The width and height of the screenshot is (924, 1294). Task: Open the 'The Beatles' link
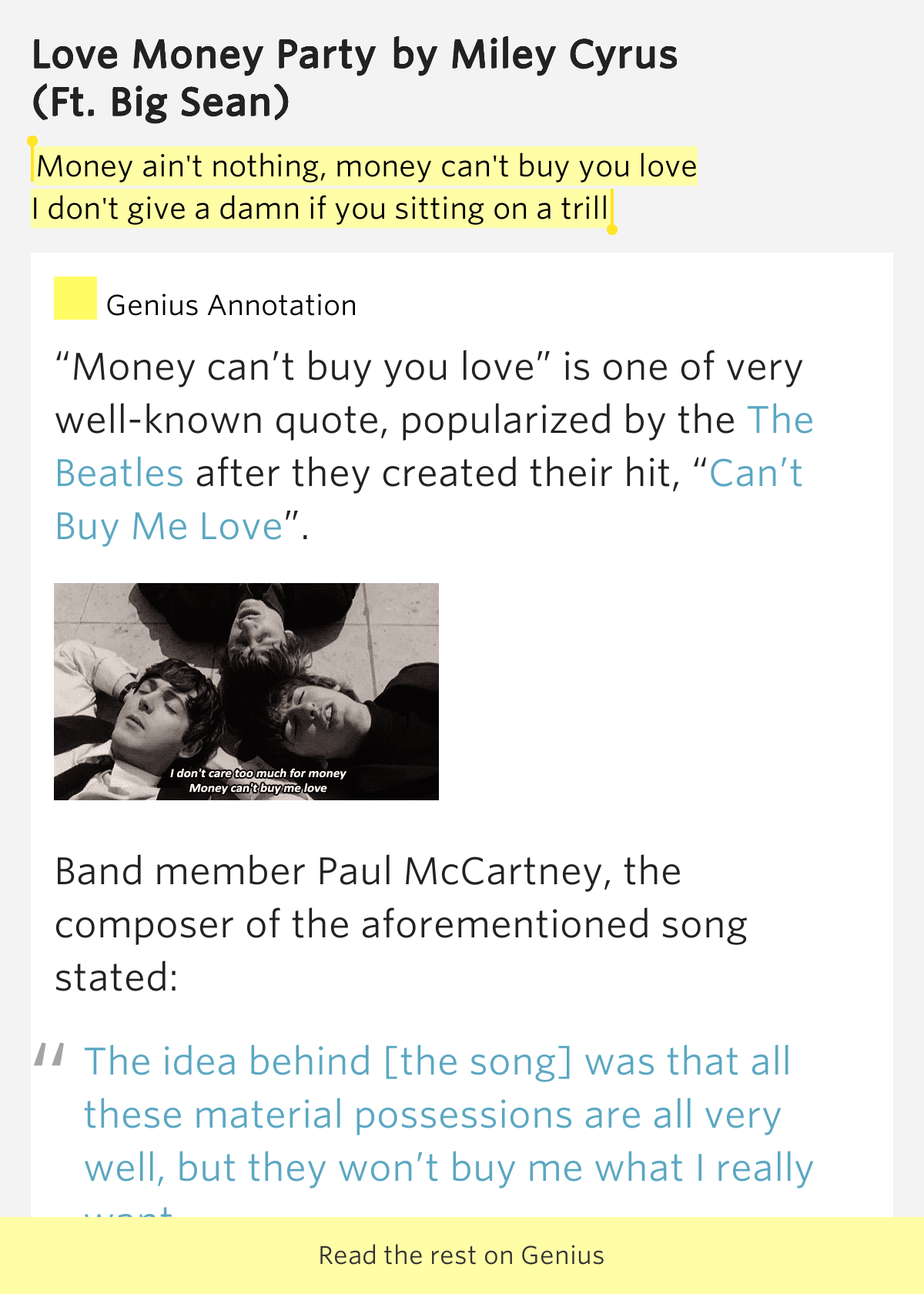434,447
